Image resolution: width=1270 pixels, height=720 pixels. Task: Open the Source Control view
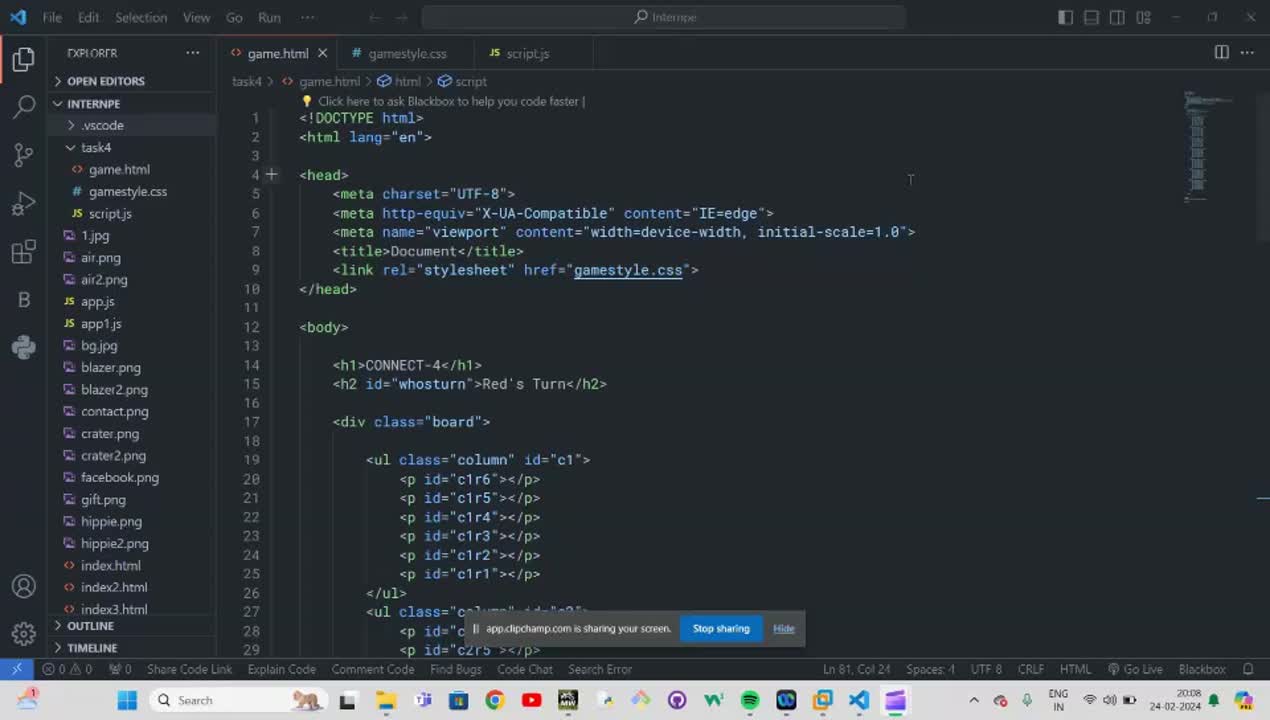click(x=24, y=155)
